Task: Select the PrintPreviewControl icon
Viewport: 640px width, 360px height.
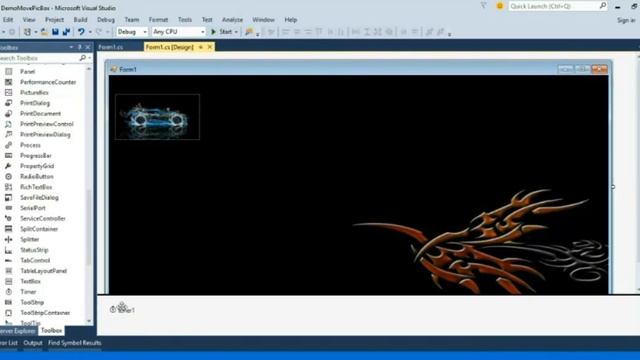Action: pos(9,124)
